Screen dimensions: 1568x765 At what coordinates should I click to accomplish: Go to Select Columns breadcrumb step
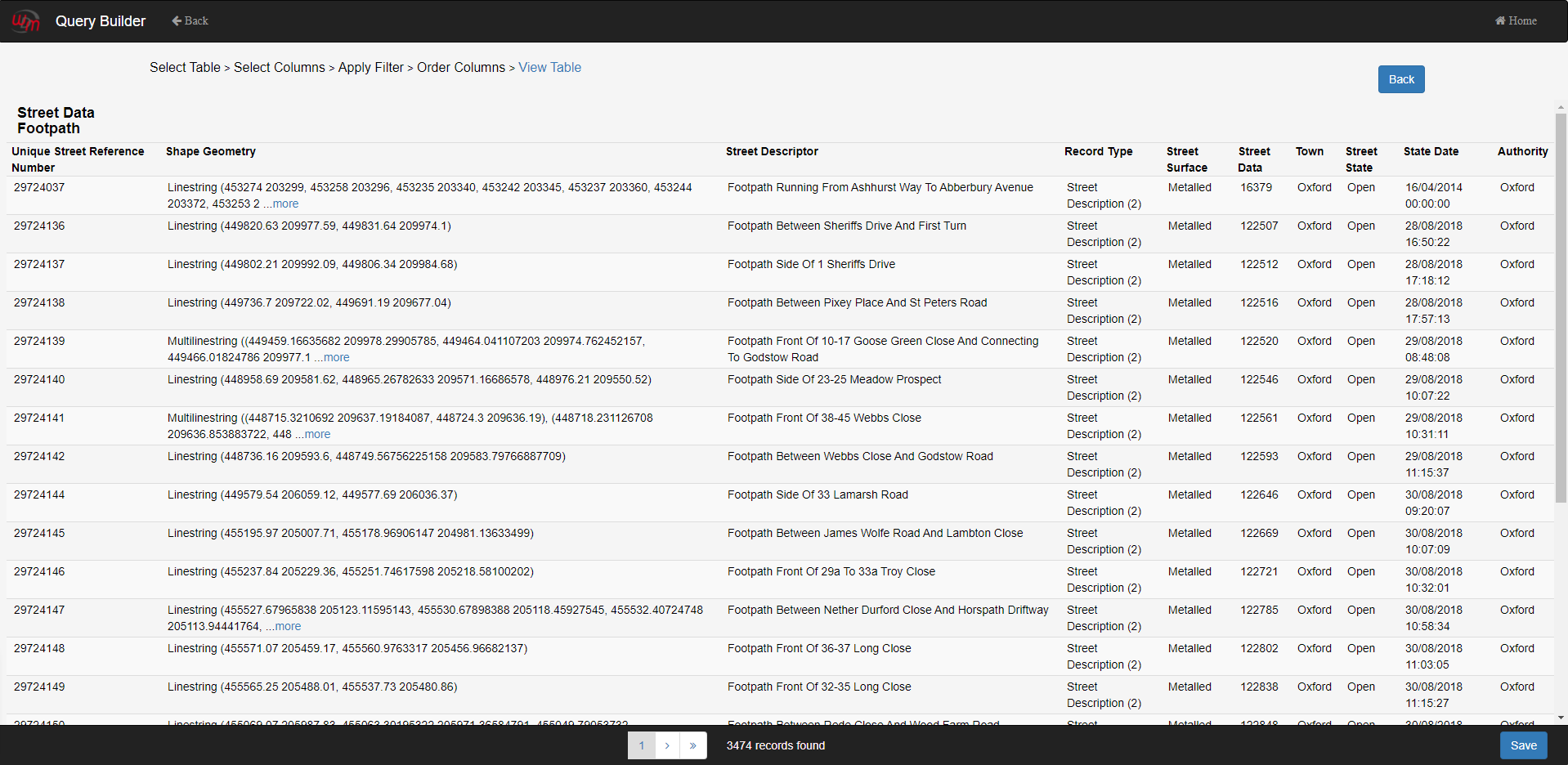[279, 68]
